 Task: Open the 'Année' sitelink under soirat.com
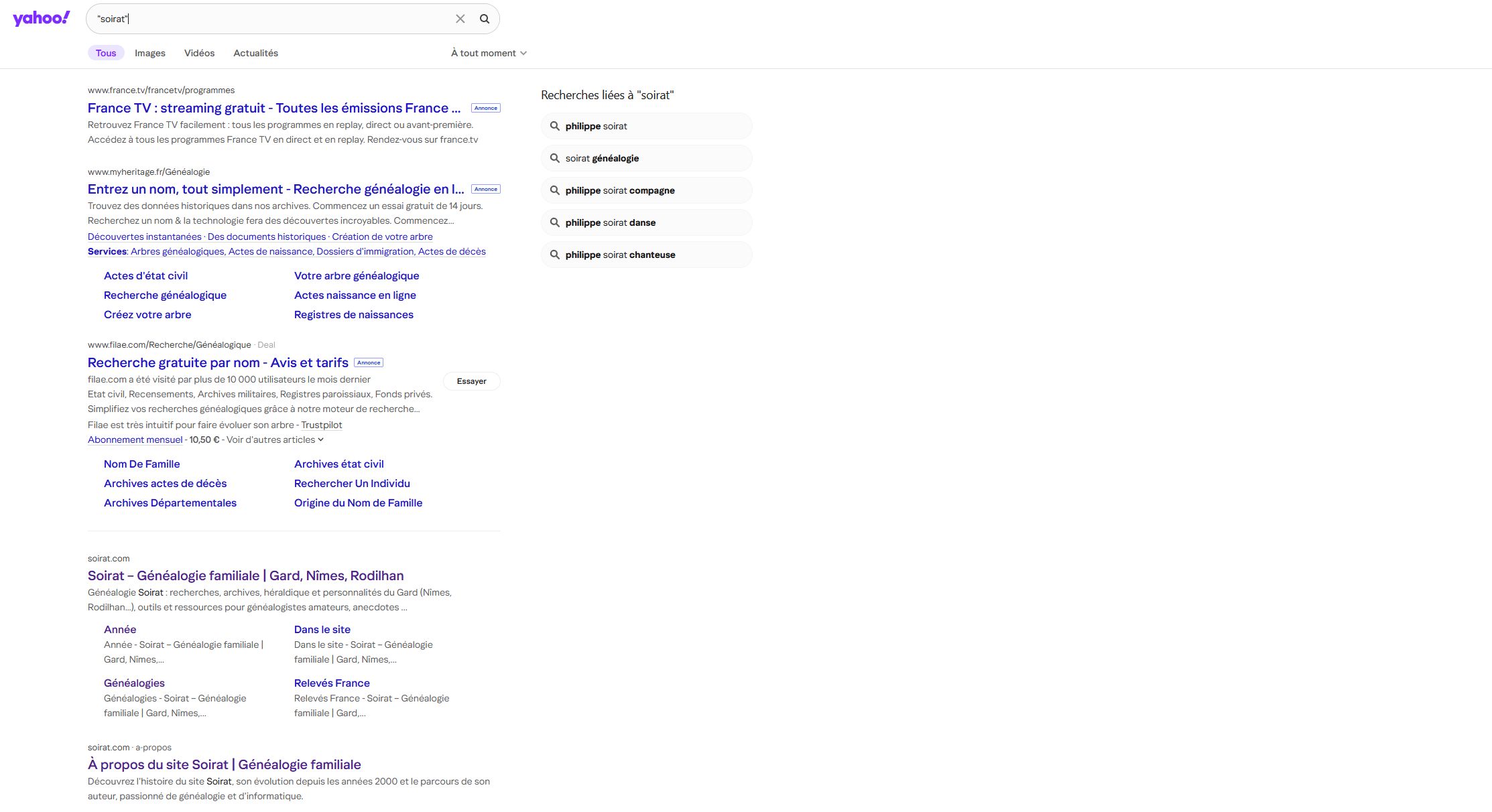tap(120, 629)
